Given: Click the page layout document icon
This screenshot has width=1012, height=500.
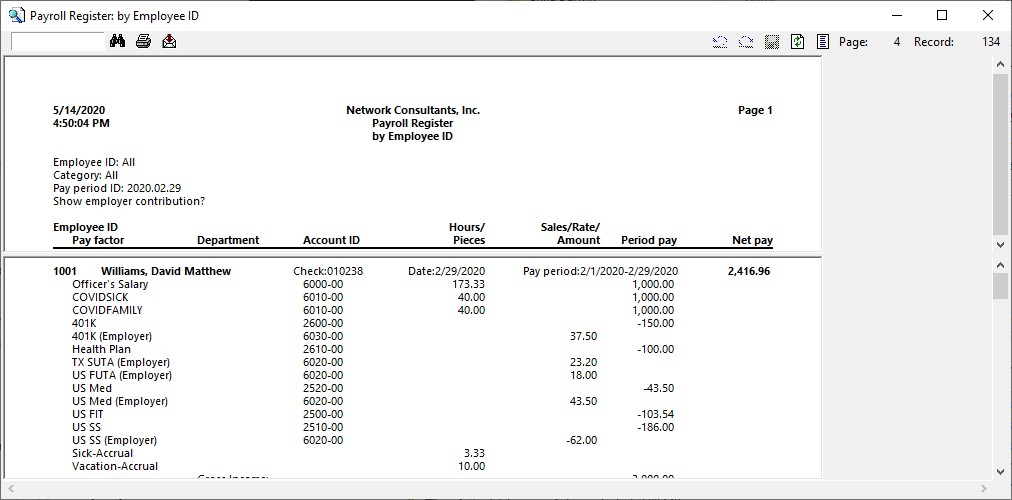Looking at the screenshot, I should point(823,42).
